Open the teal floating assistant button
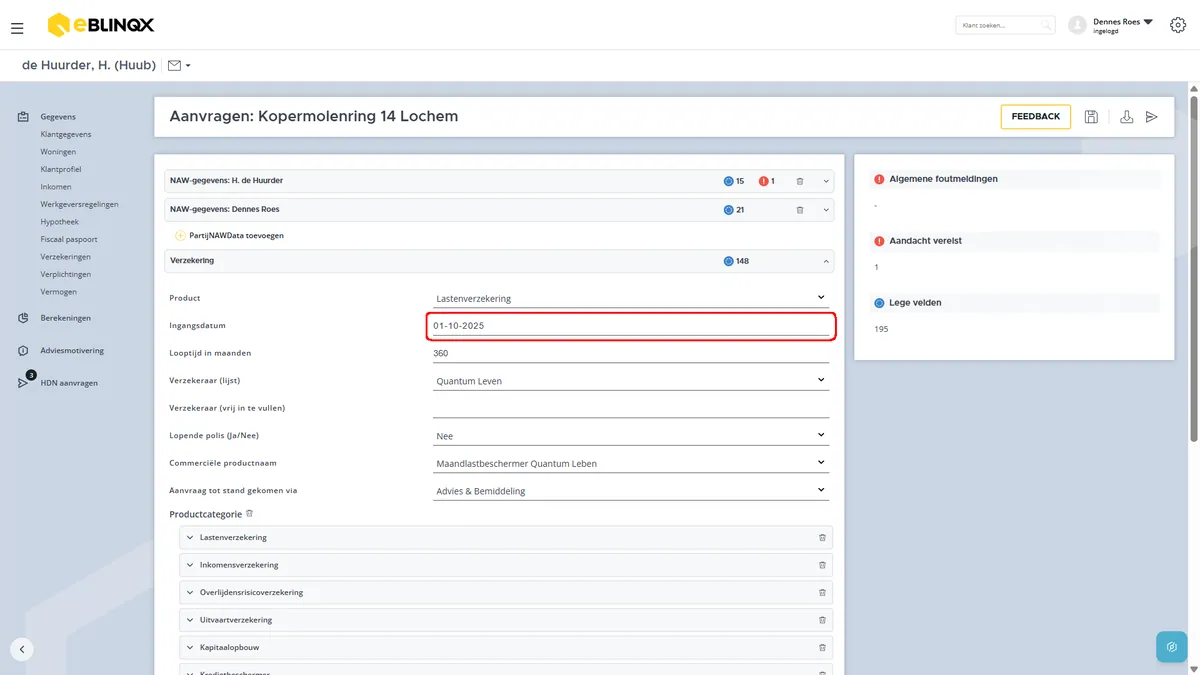The image size is (1200, 675). tap(1171, 646)
